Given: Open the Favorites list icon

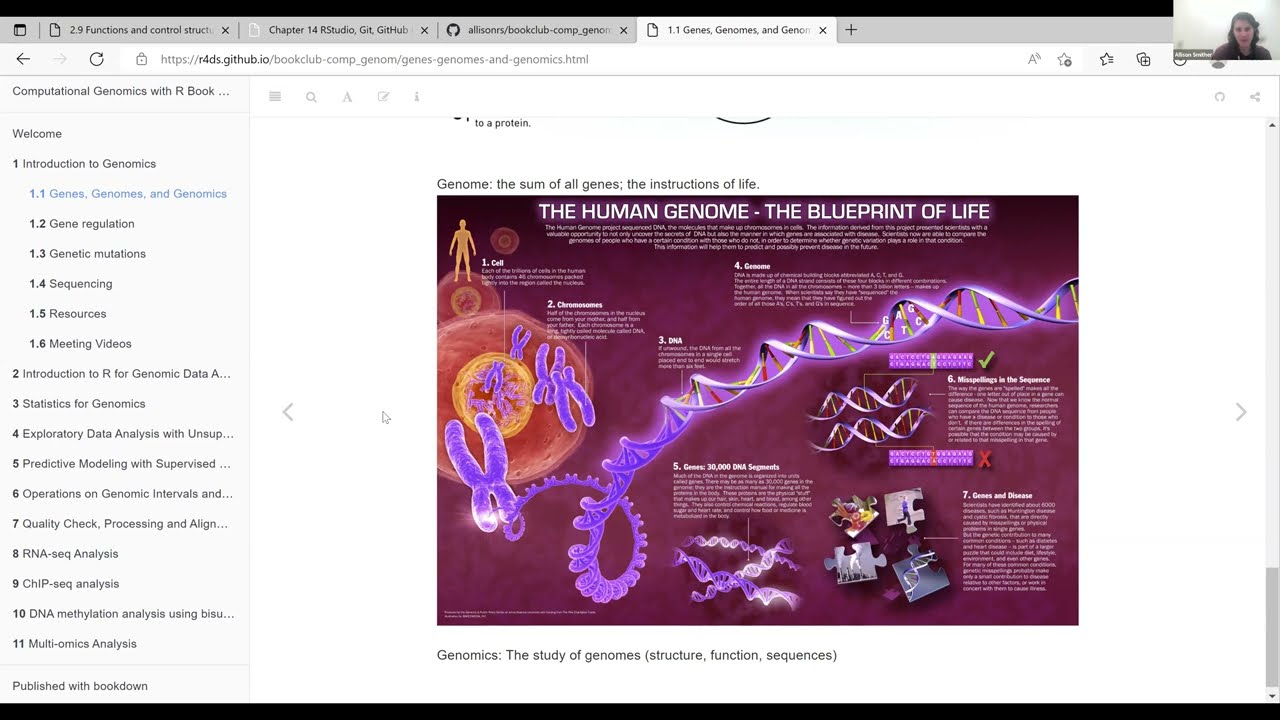Looking at the screenshot, I should (x=1106, y=59).
